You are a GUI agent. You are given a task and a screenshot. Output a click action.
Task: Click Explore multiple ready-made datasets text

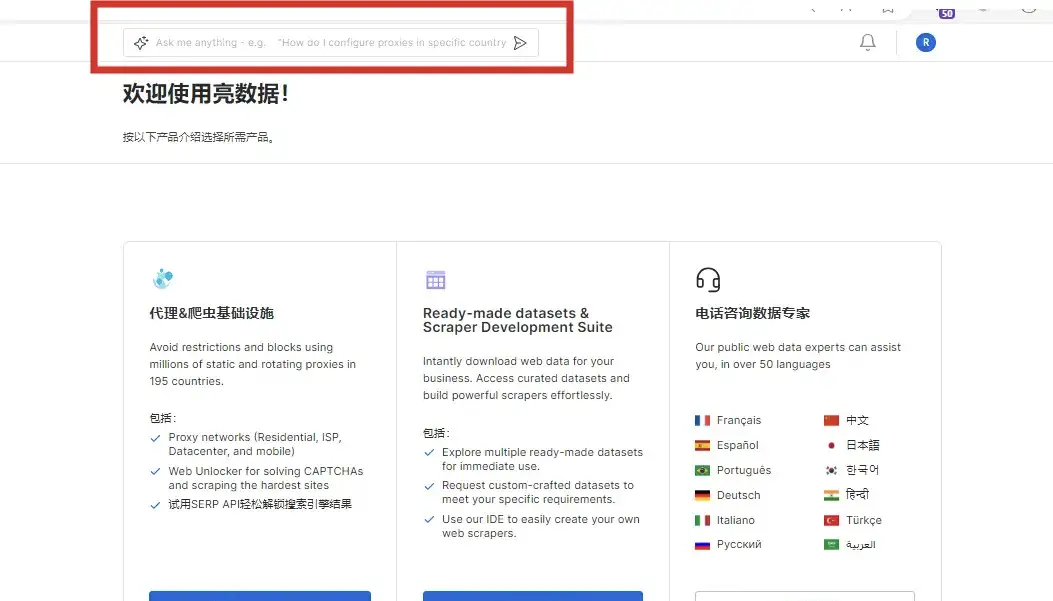tap(542, 459)
